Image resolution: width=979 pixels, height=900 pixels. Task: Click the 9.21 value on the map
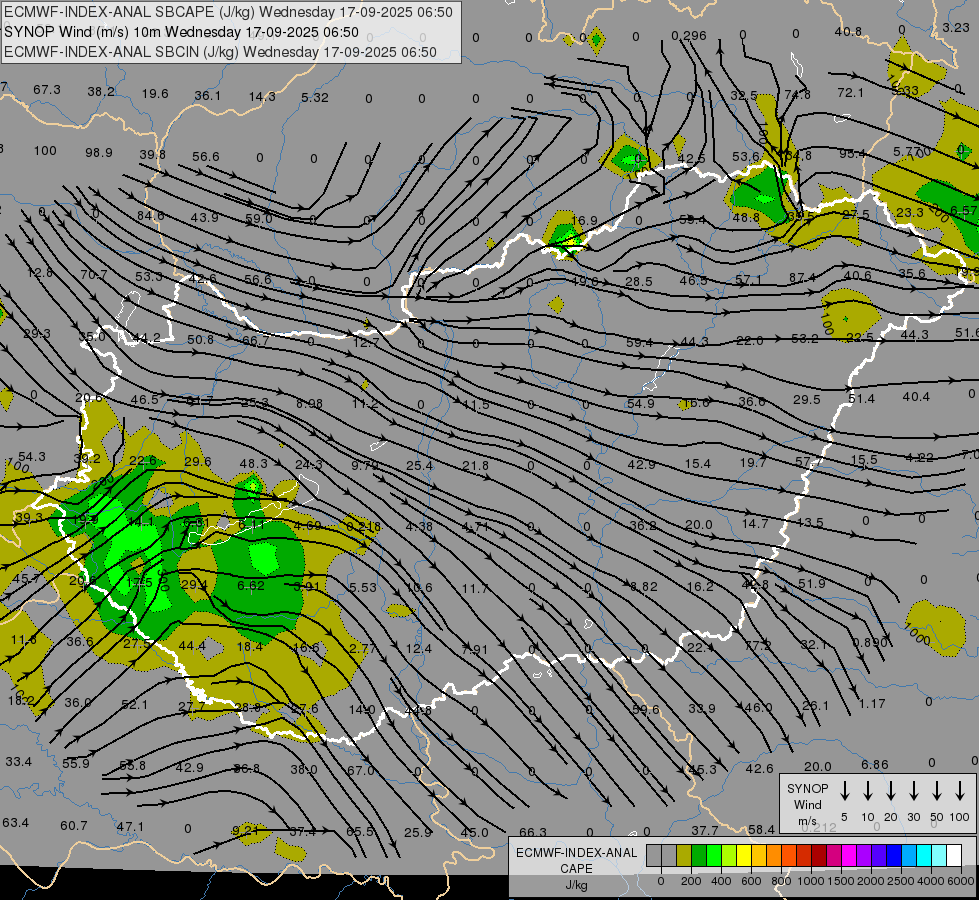pos(245,830)
